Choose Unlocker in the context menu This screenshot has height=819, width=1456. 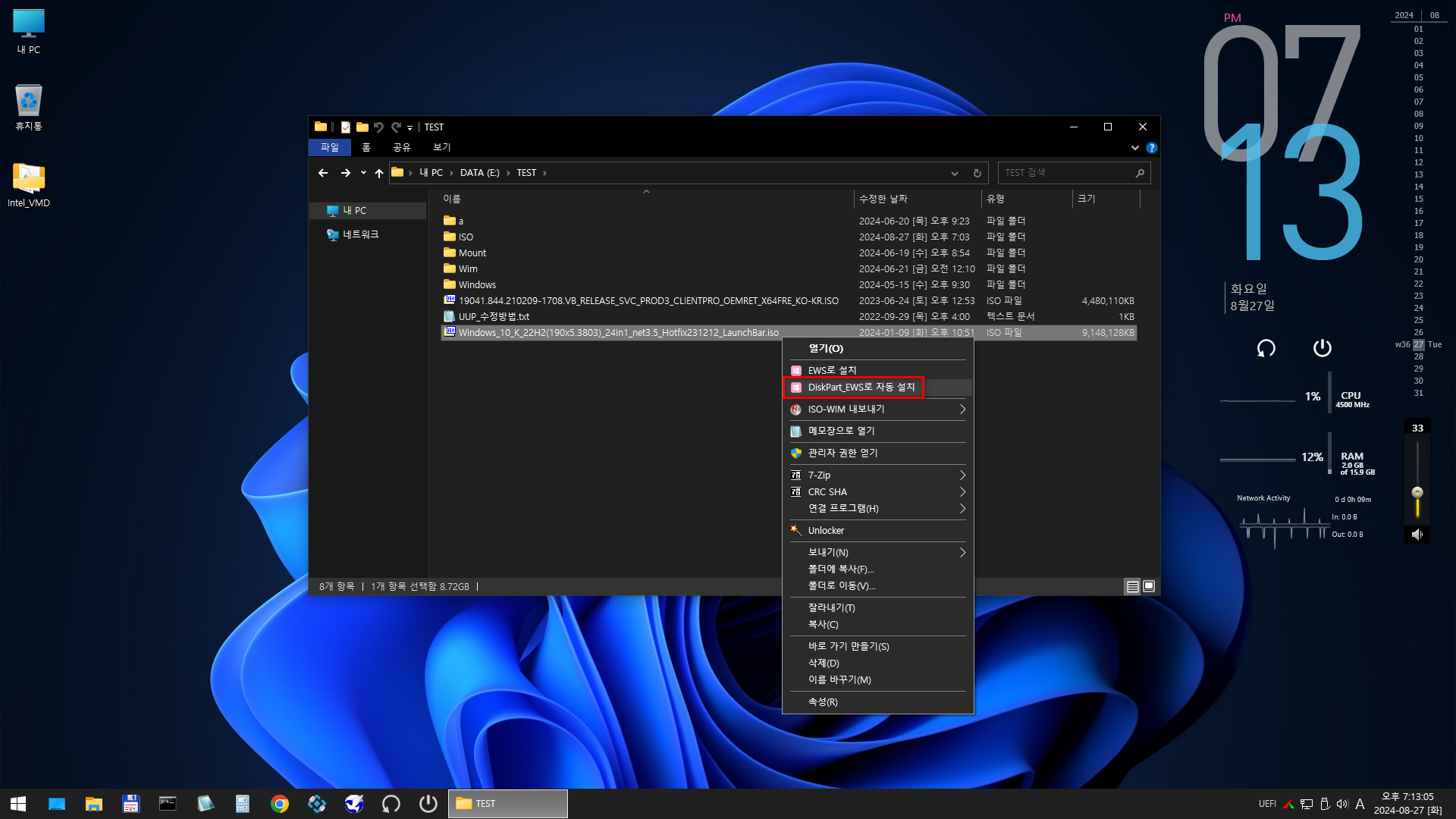[x=878, y=530]
